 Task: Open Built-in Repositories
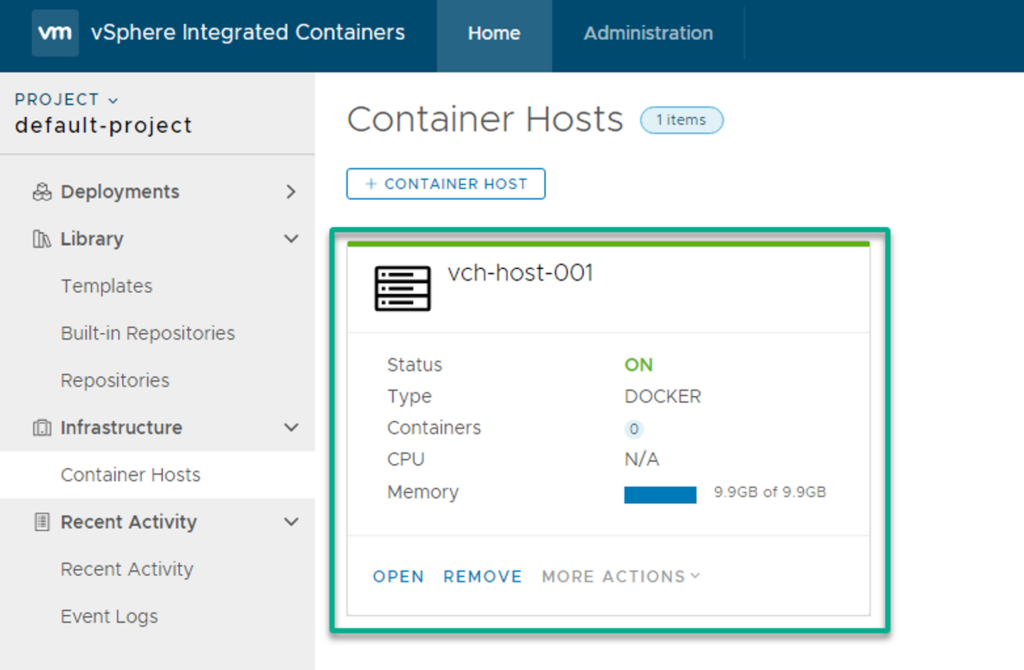(148, 333)
